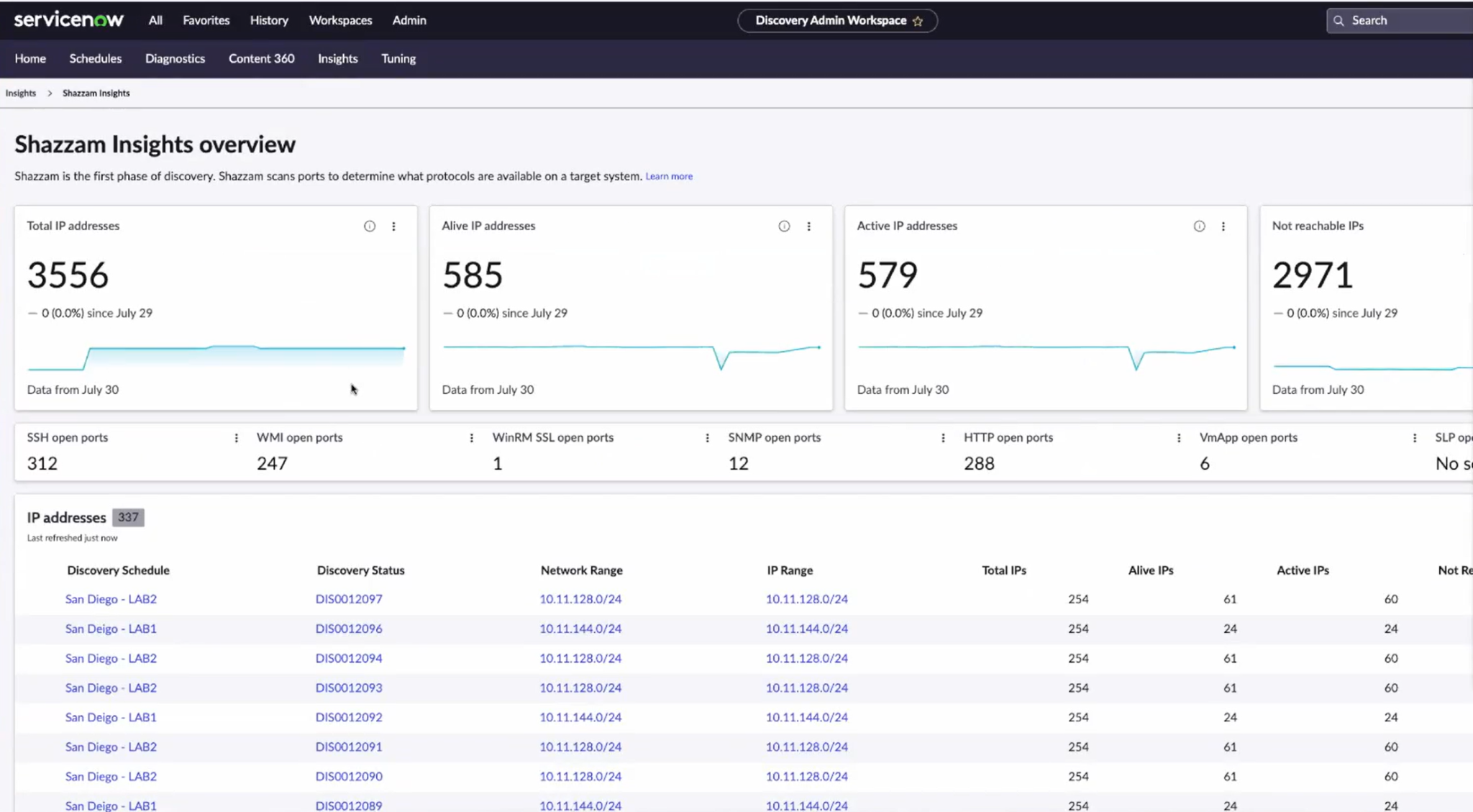Open the Admin menu

[409, 20]
